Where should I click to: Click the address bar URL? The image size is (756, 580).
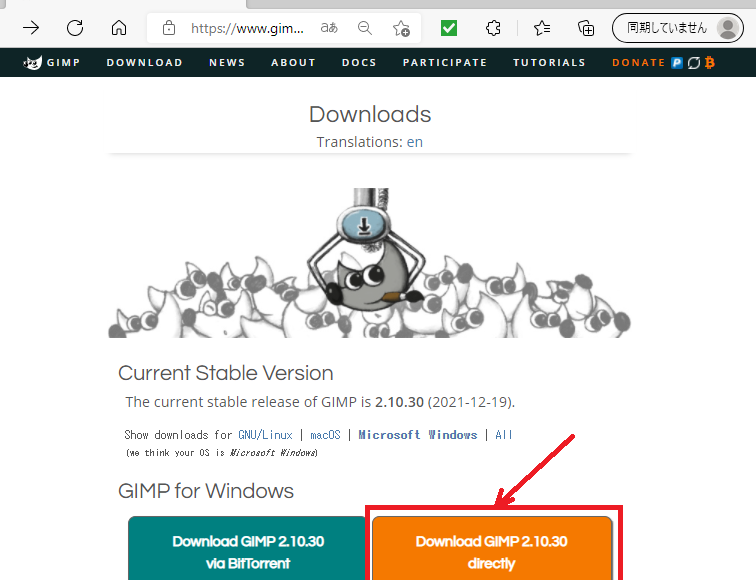click(x=247, y=28)
